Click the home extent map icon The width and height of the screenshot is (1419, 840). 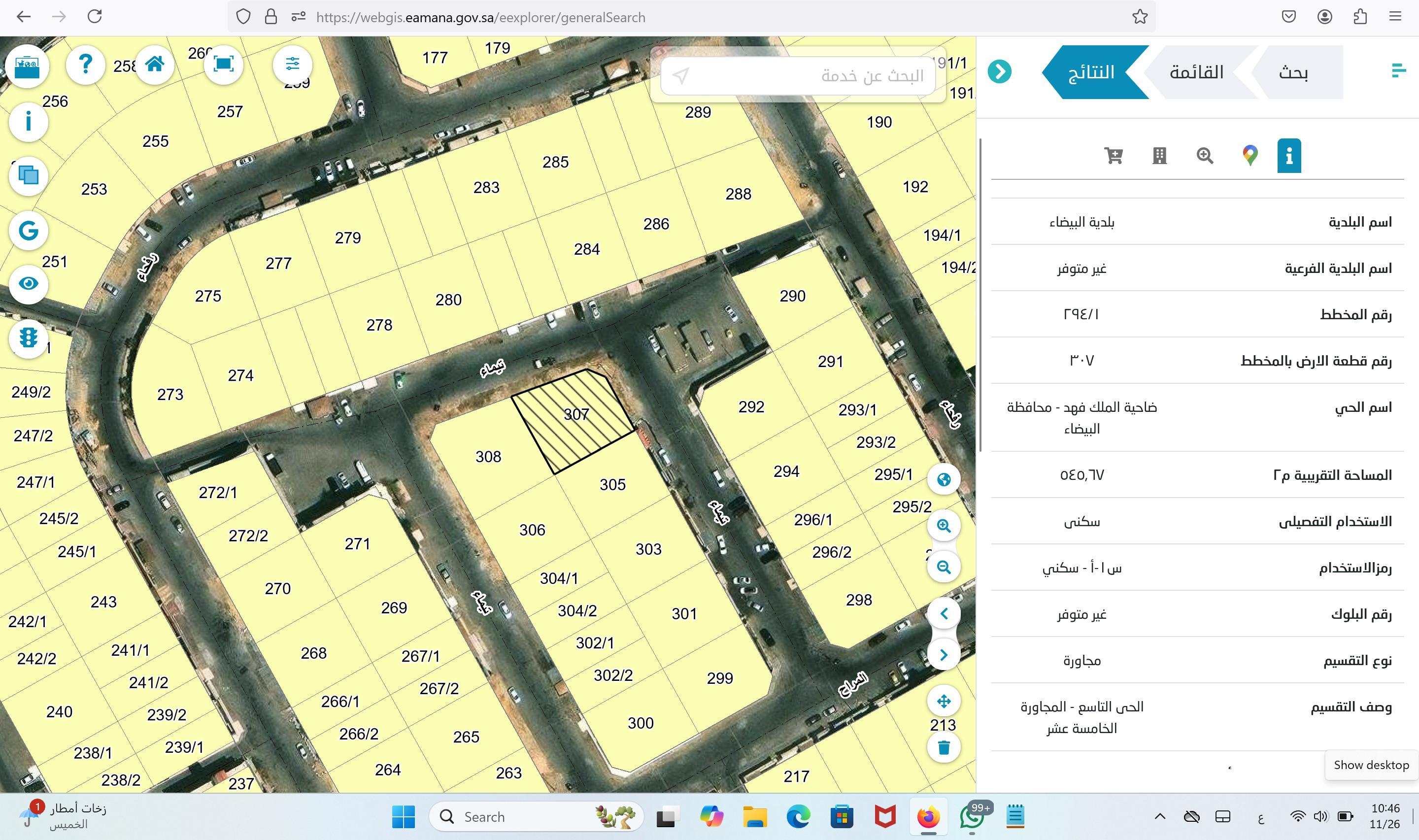coord(155,65)
